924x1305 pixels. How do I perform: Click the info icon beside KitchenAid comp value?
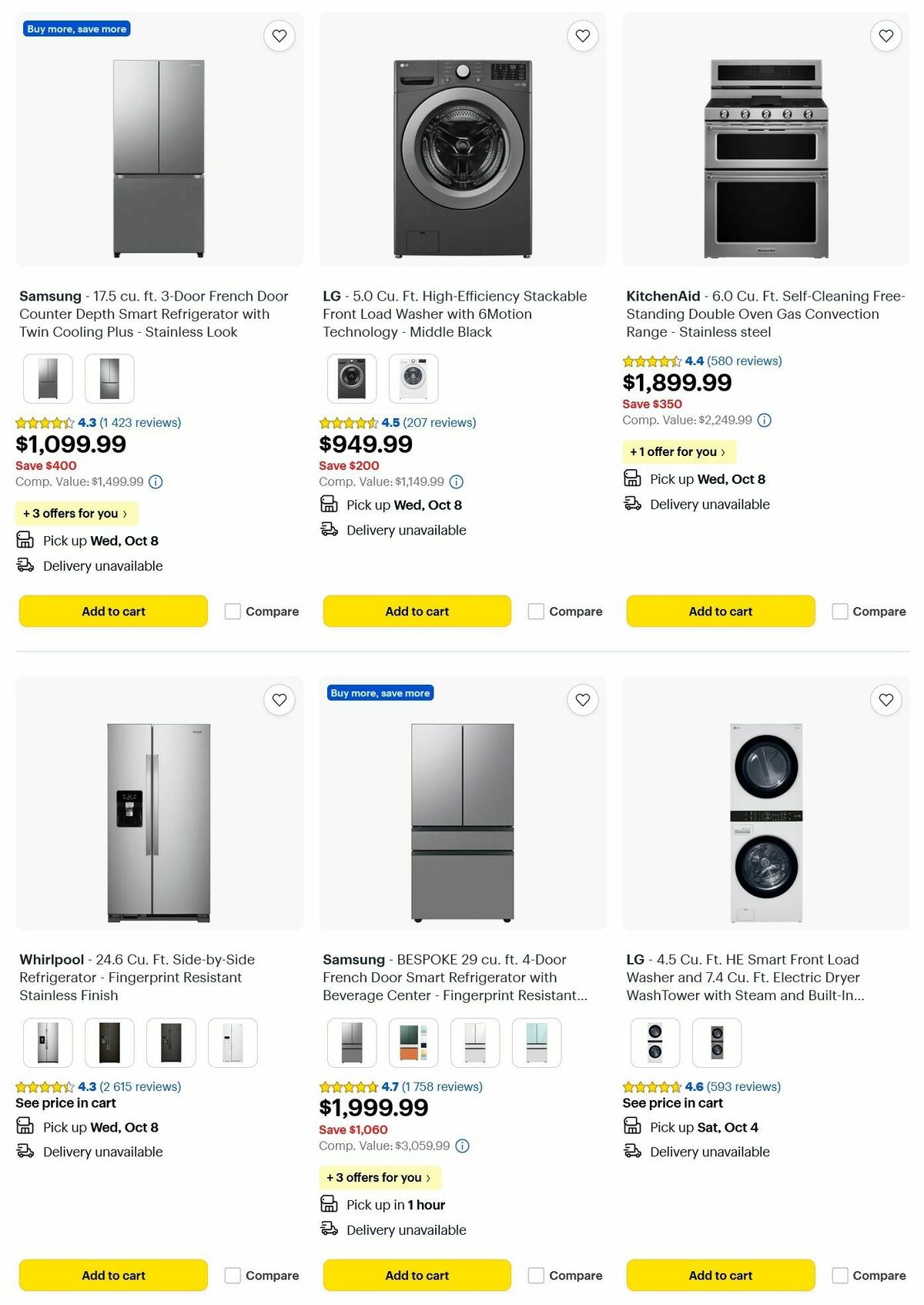[763, 420]
